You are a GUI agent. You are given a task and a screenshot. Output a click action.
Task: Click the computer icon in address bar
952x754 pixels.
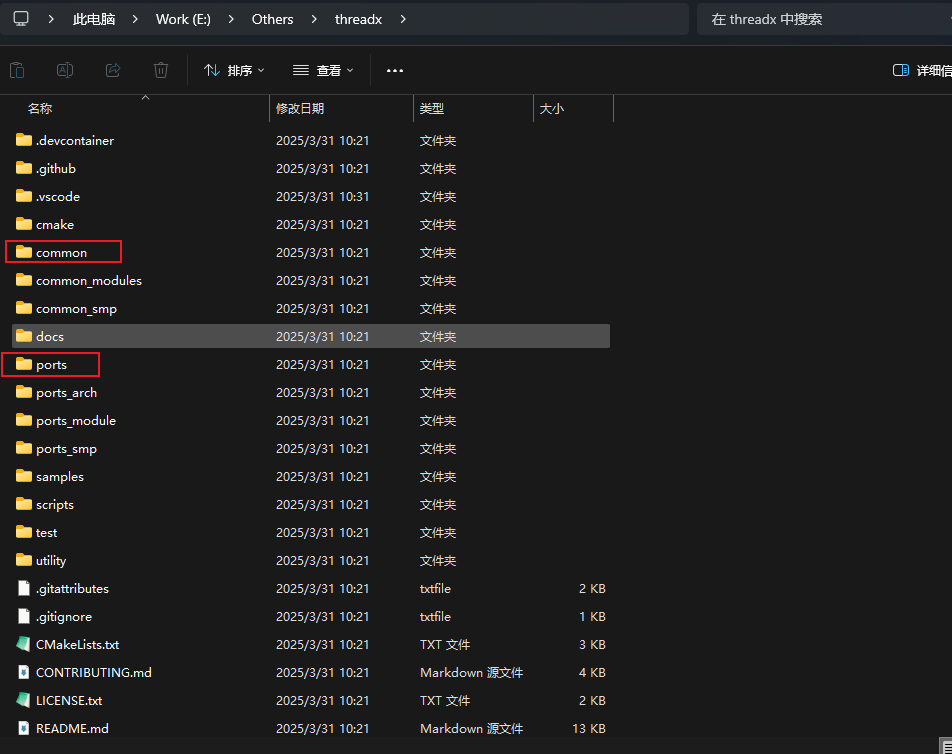point(21,19)
